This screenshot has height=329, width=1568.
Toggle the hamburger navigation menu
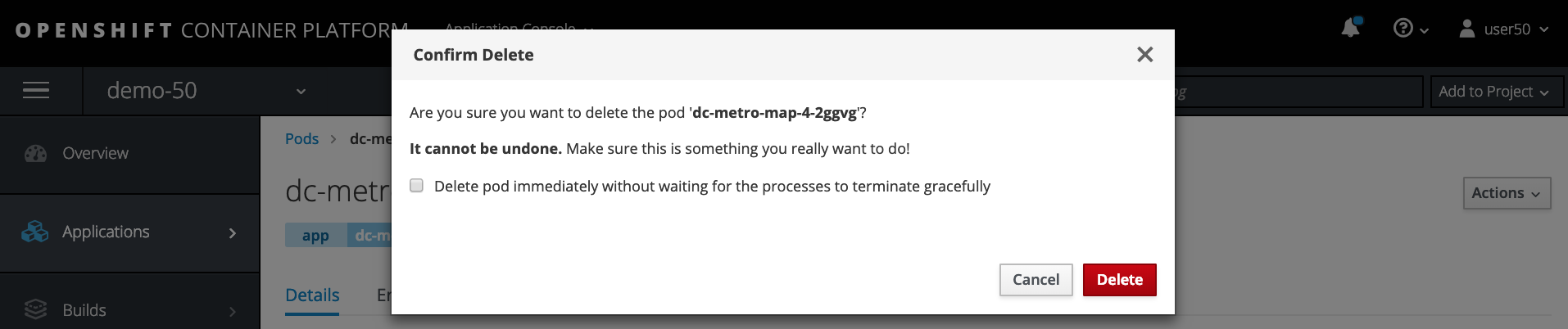point(36,91)
